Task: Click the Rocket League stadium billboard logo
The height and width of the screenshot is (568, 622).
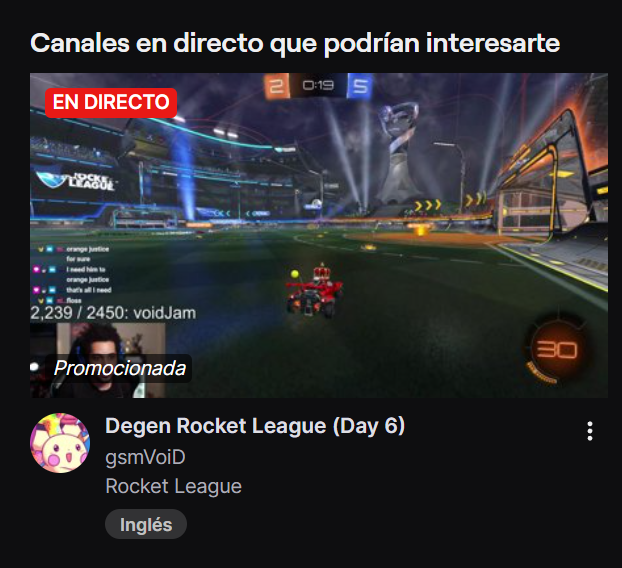Action: pos(76,182)
